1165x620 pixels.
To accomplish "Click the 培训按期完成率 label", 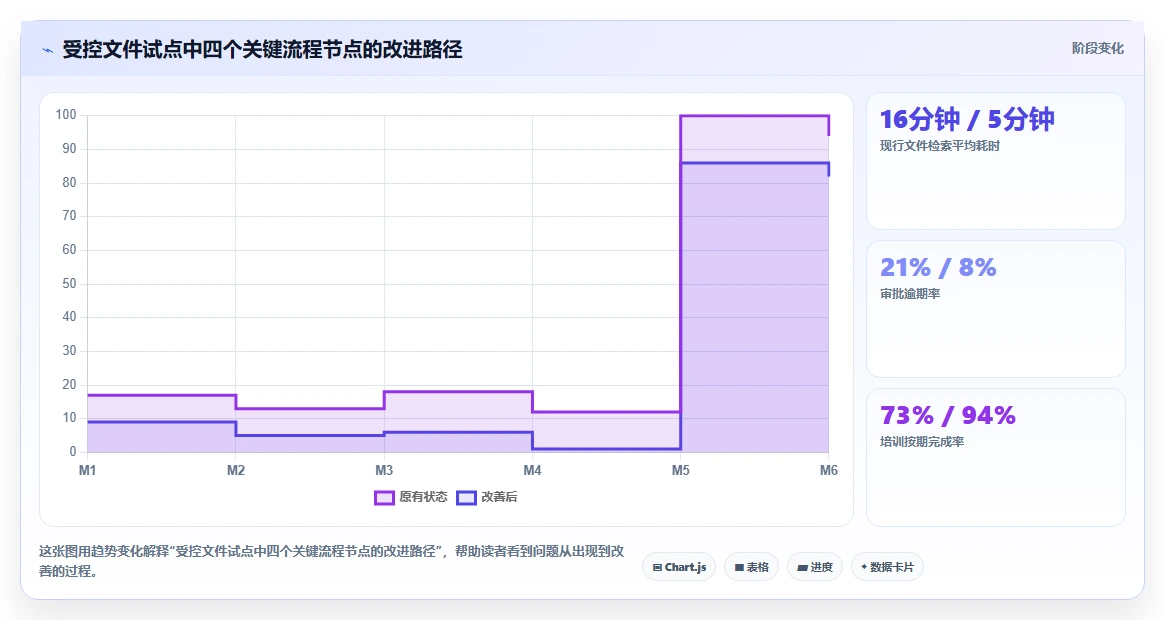I will point(922,442).
